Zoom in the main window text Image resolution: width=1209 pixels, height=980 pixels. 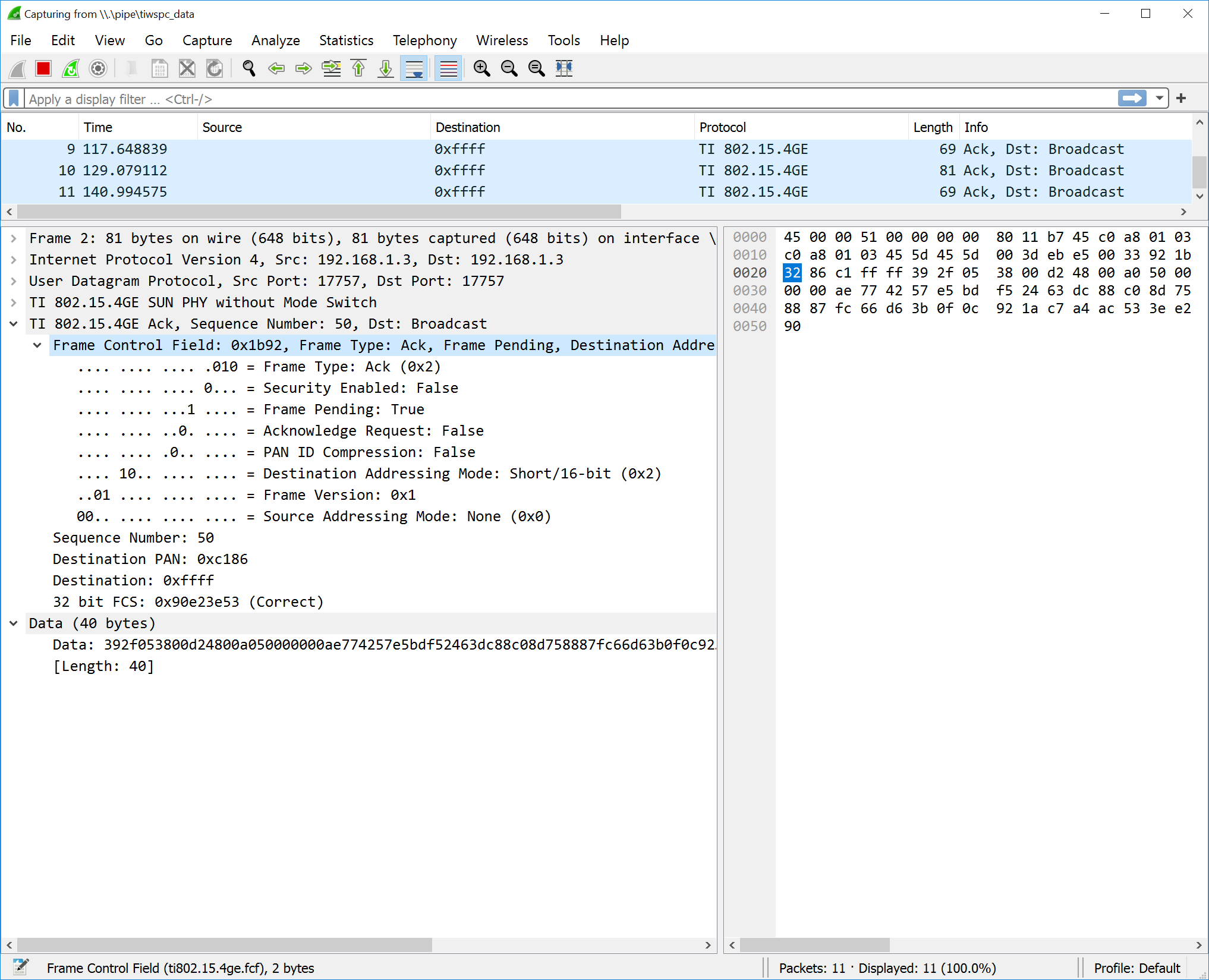point(482,69)
